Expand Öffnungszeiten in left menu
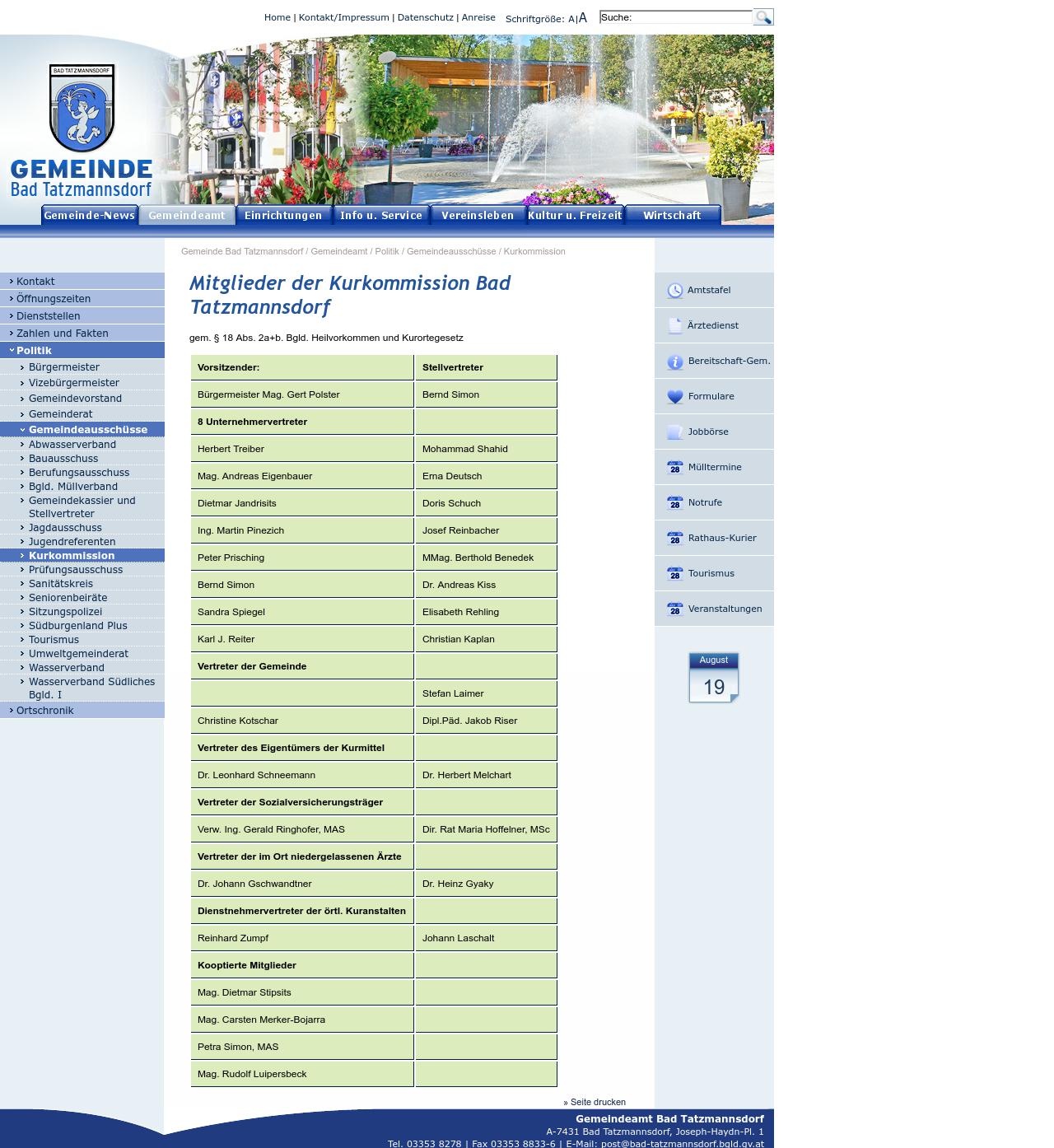 tap(82, 298)
